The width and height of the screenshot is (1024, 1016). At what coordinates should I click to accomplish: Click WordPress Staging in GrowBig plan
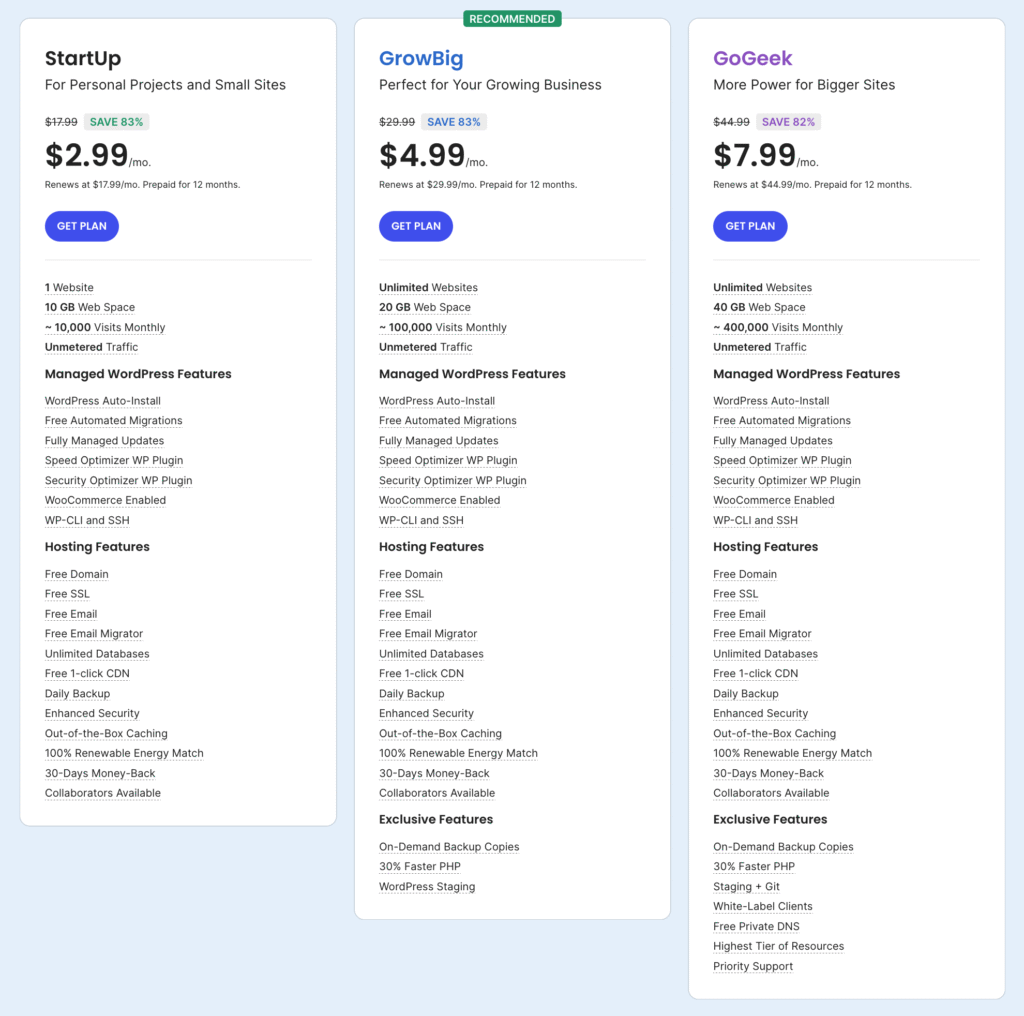(x=427, y=886)
